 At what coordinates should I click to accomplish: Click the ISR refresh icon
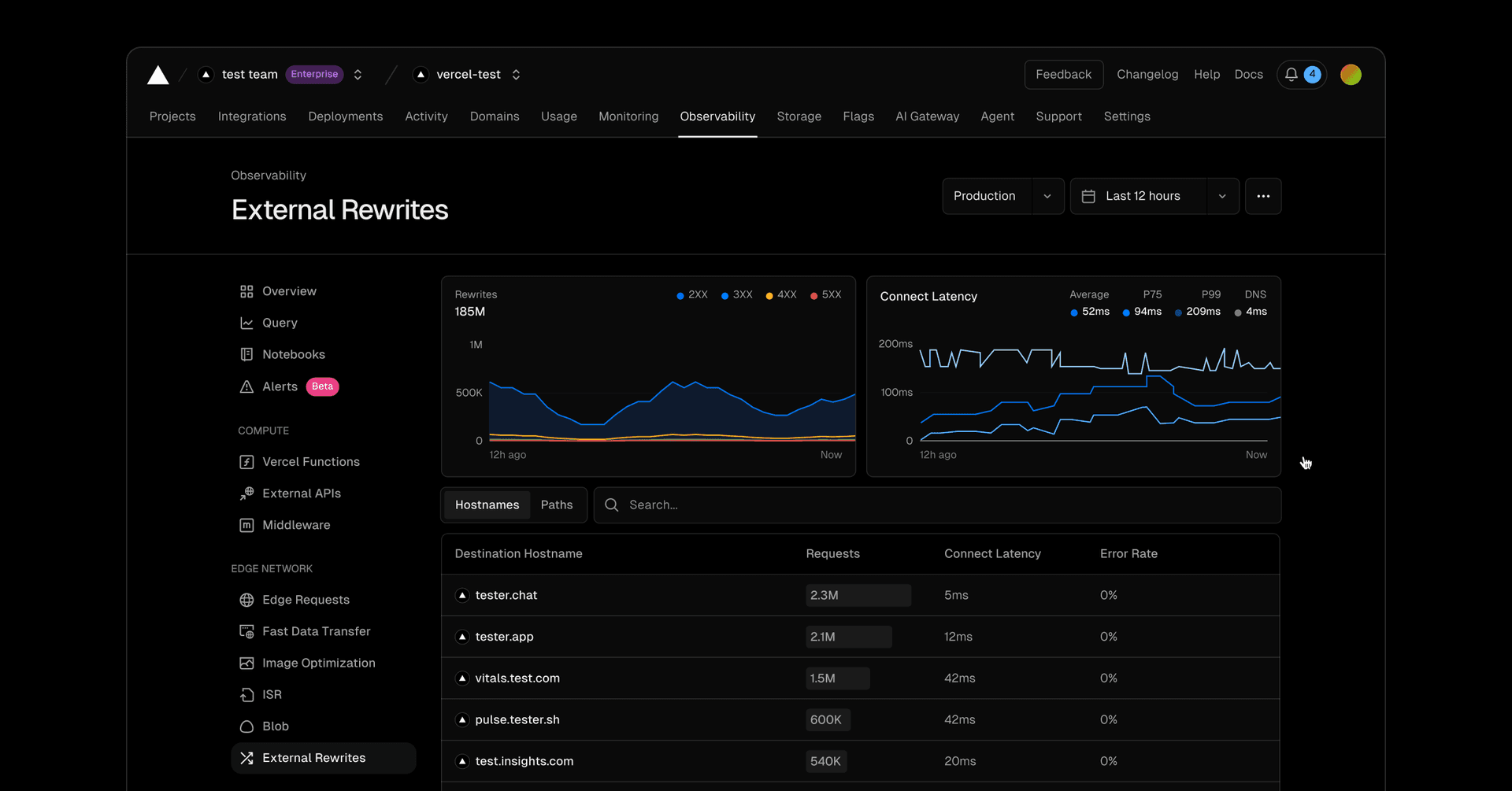(246, 695)
